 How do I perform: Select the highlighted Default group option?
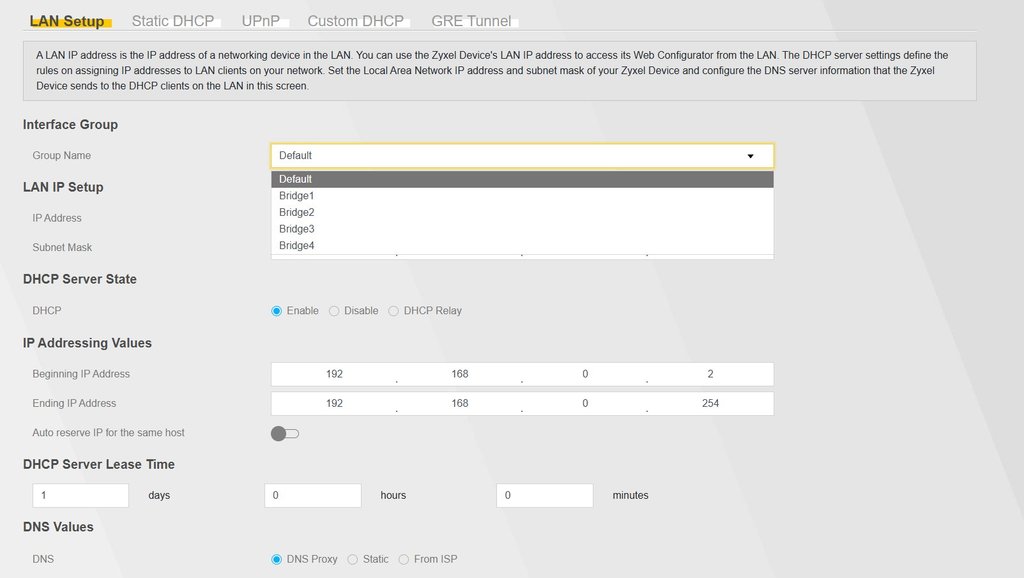tap(296, 179)
